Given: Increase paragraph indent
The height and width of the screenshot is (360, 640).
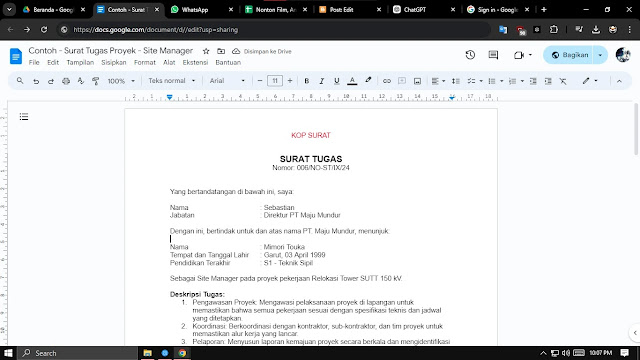Looking at the screenshot, I should 548,81.
